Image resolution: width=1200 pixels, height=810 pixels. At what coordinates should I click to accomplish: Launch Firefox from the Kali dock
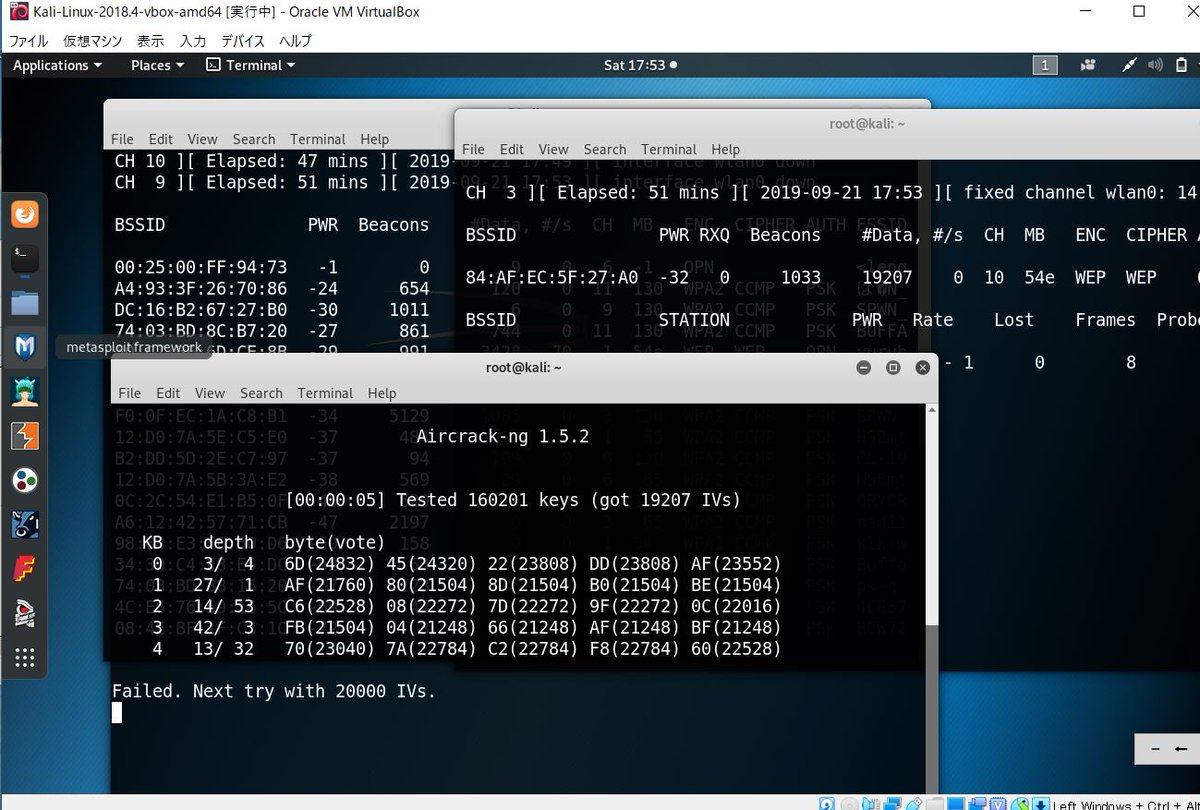25,214
